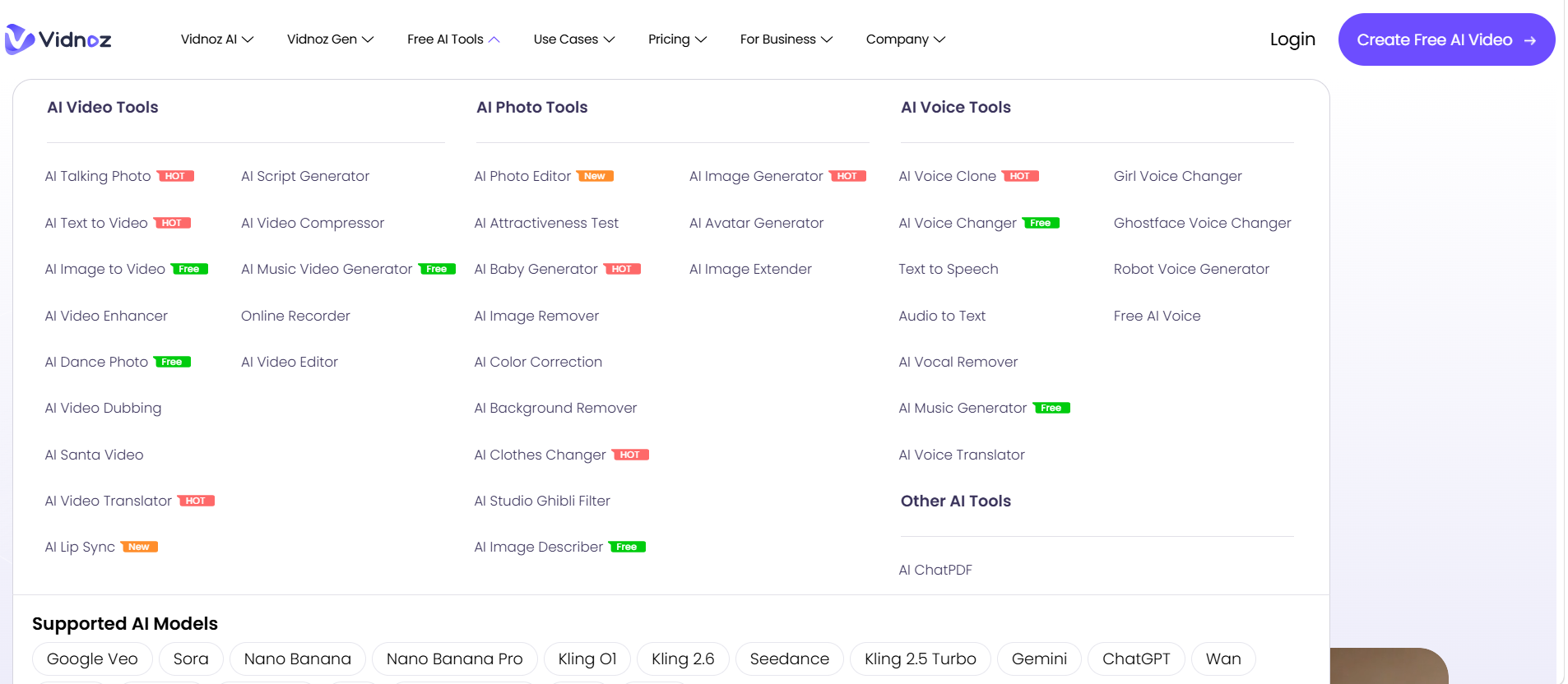
Task: Choose AI Video Enhancer
Action: click(106, 316)
